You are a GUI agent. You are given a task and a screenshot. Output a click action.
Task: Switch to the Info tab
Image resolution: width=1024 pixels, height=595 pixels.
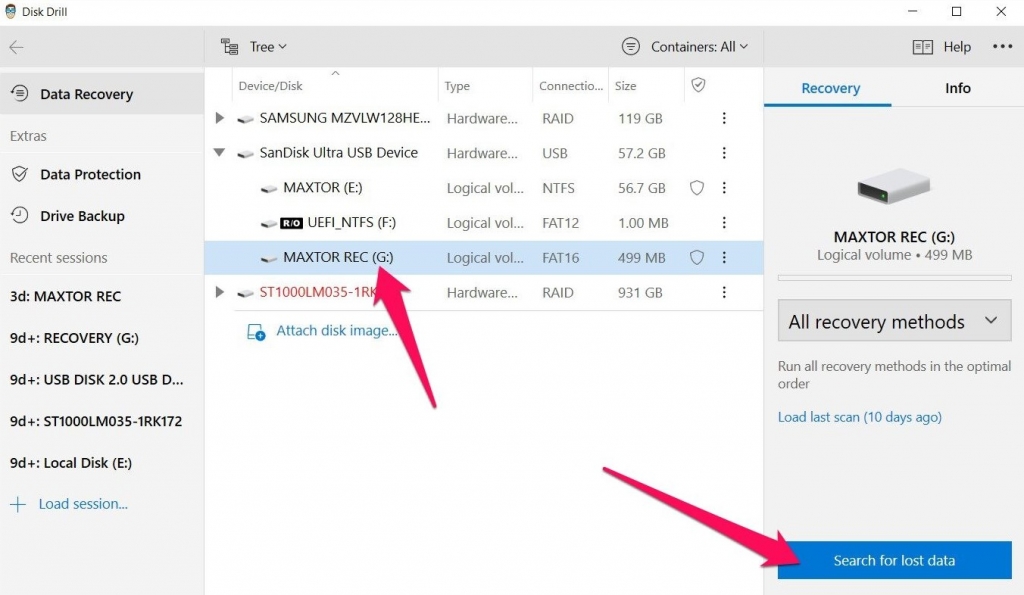[x=956, y=88]
